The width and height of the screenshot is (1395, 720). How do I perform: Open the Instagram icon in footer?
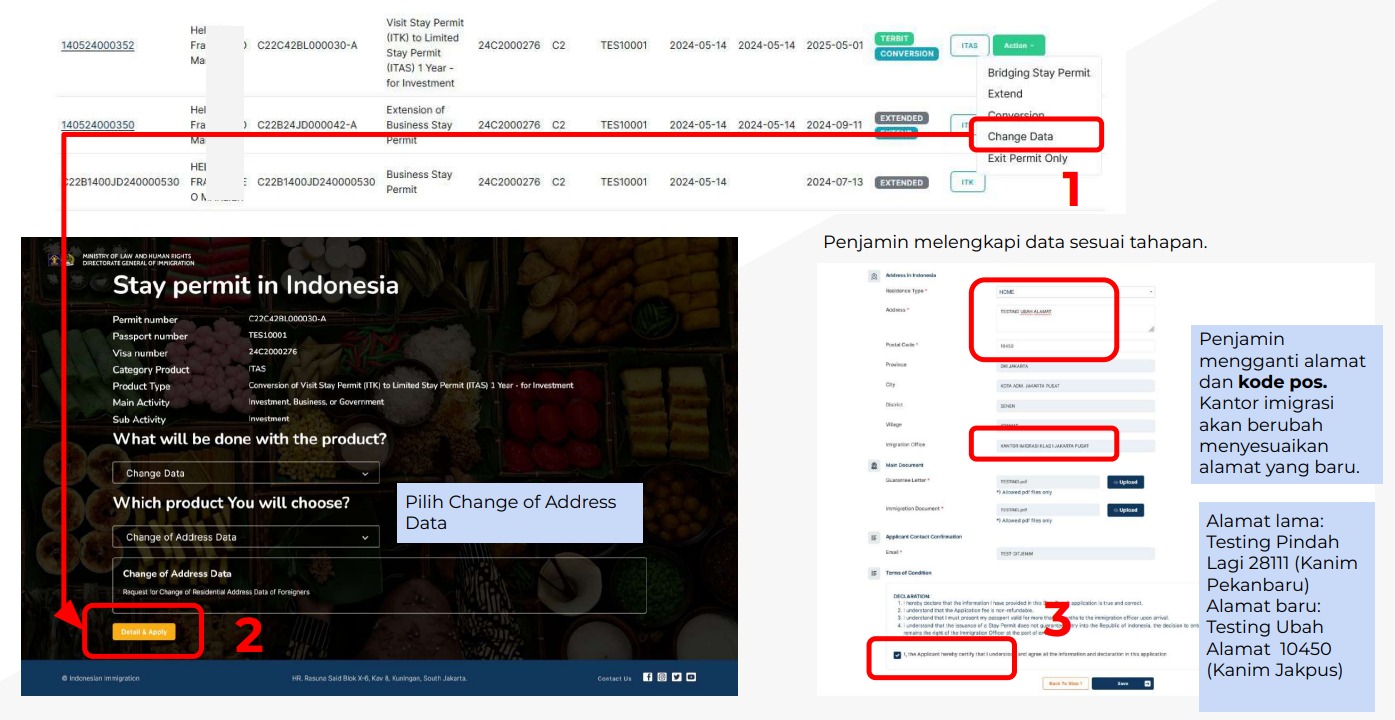(662, 677)
